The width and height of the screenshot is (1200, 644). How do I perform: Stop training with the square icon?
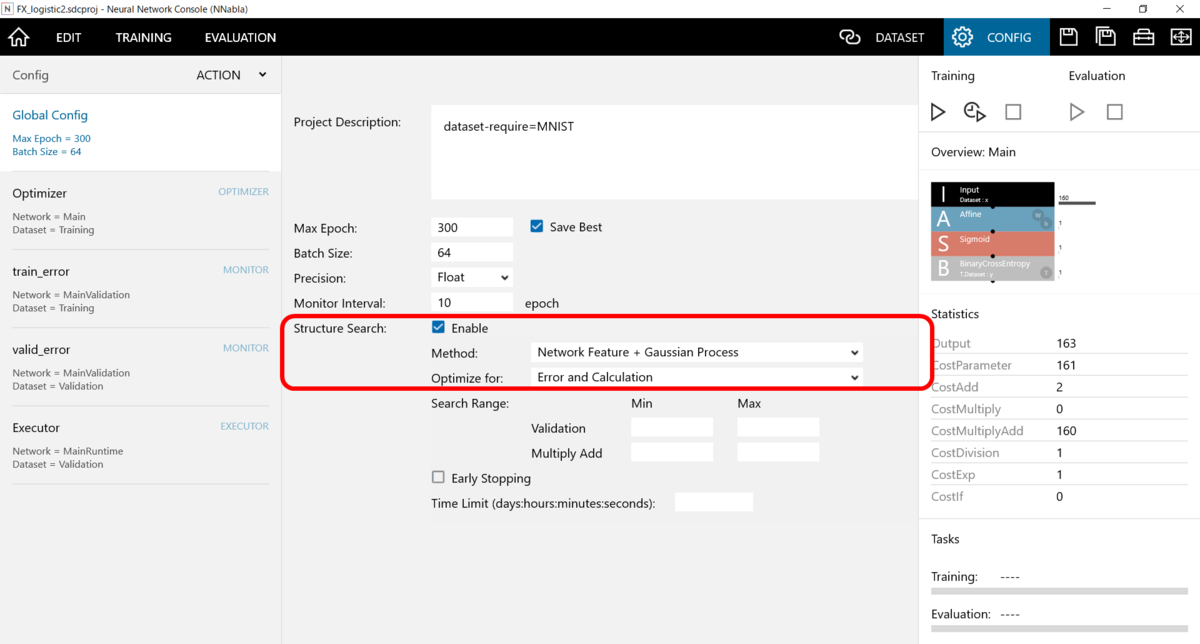pyautogui.click(x=1013, y=112)
